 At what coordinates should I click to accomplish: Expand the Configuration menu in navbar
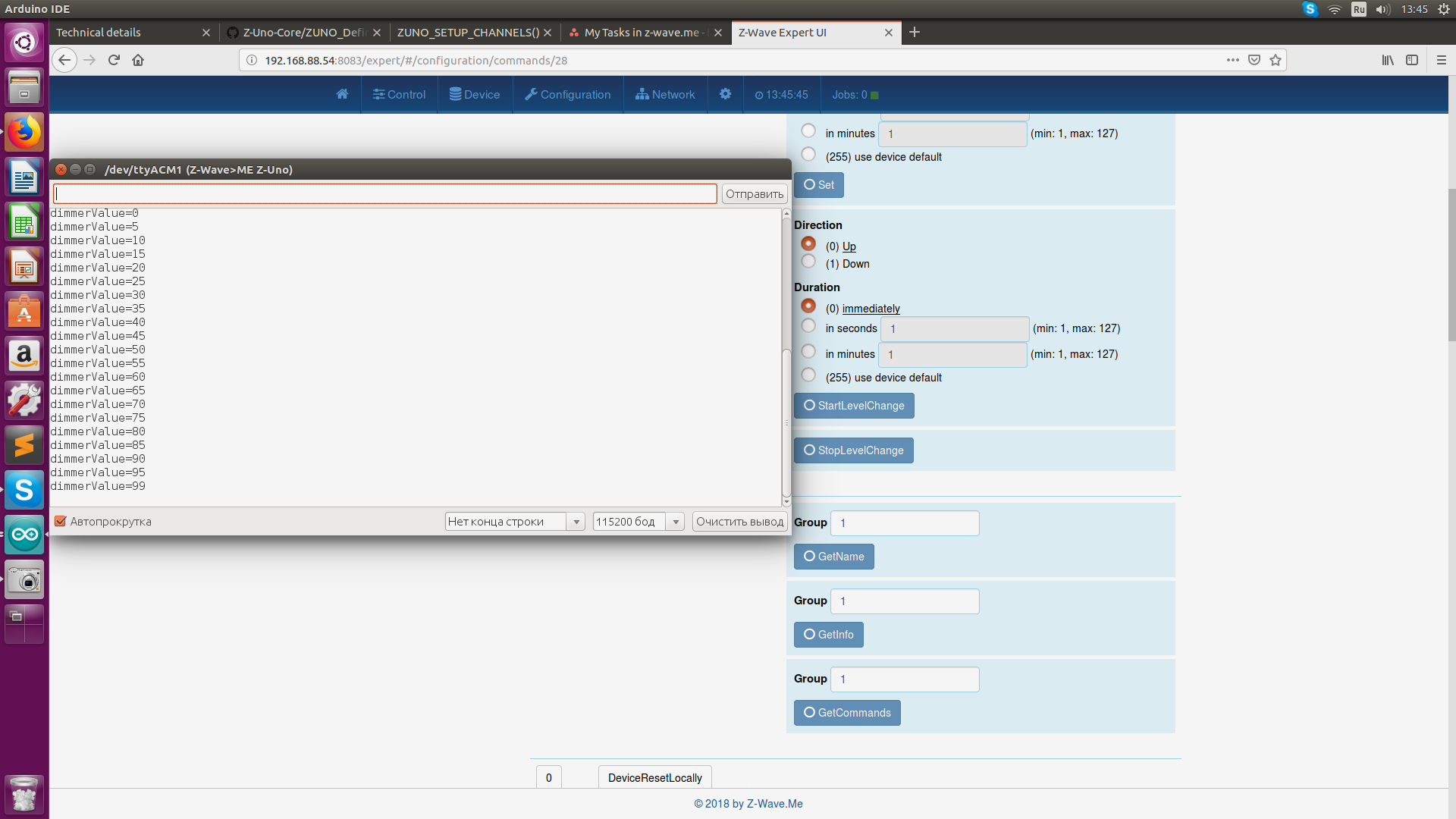coord(568,94)
